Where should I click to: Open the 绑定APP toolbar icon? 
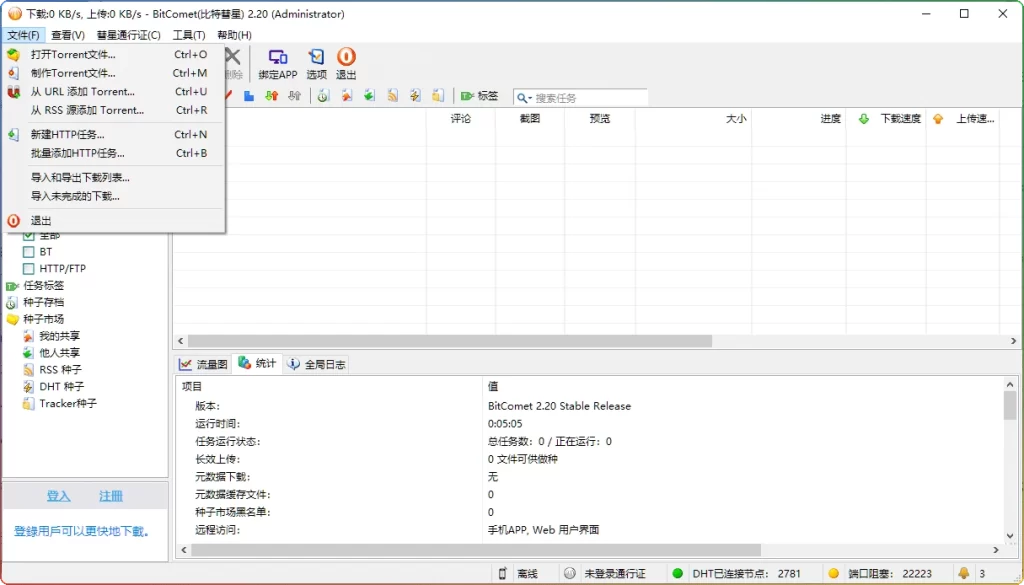click(278, 62)
